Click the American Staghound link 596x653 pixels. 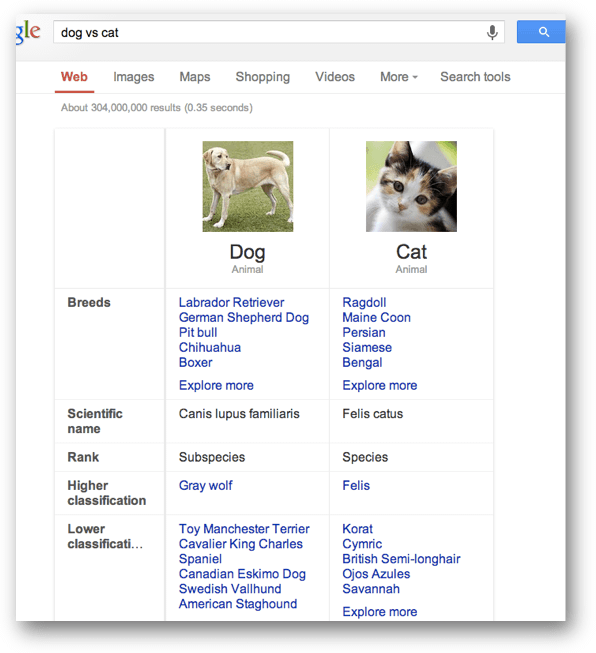coord(238,604)
